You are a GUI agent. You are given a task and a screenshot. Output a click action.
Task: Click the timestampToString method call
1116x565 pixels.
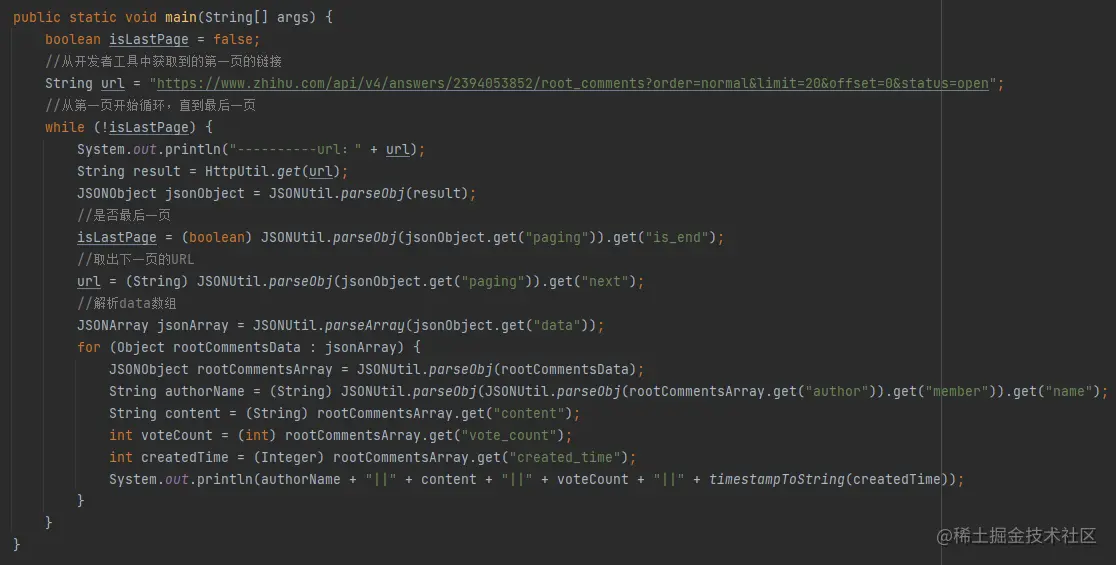pyautogui.click(x=777, y=480)
